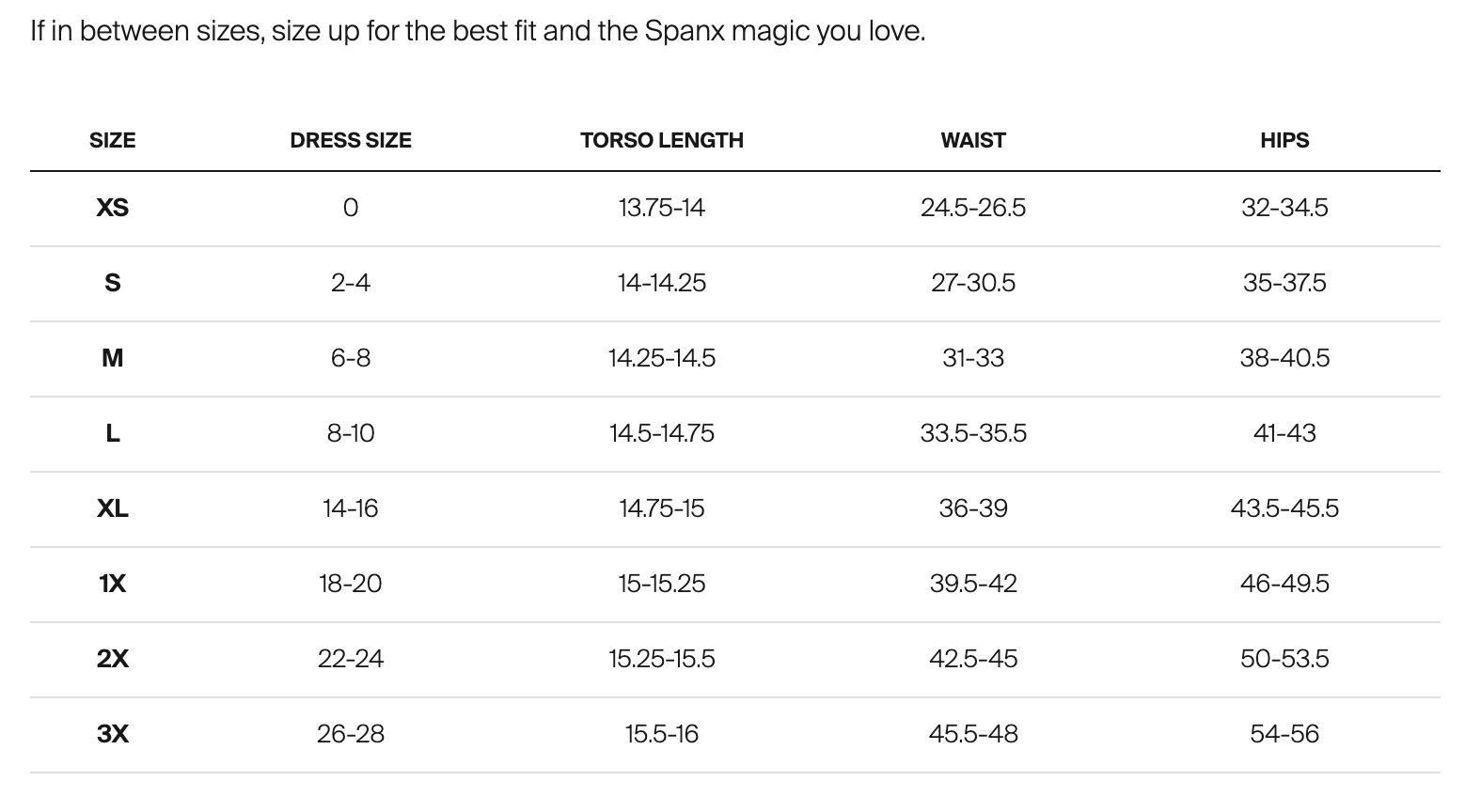Click the 54-56 hips value
Screen dimensions: 1465x812
coord(1284,734)
